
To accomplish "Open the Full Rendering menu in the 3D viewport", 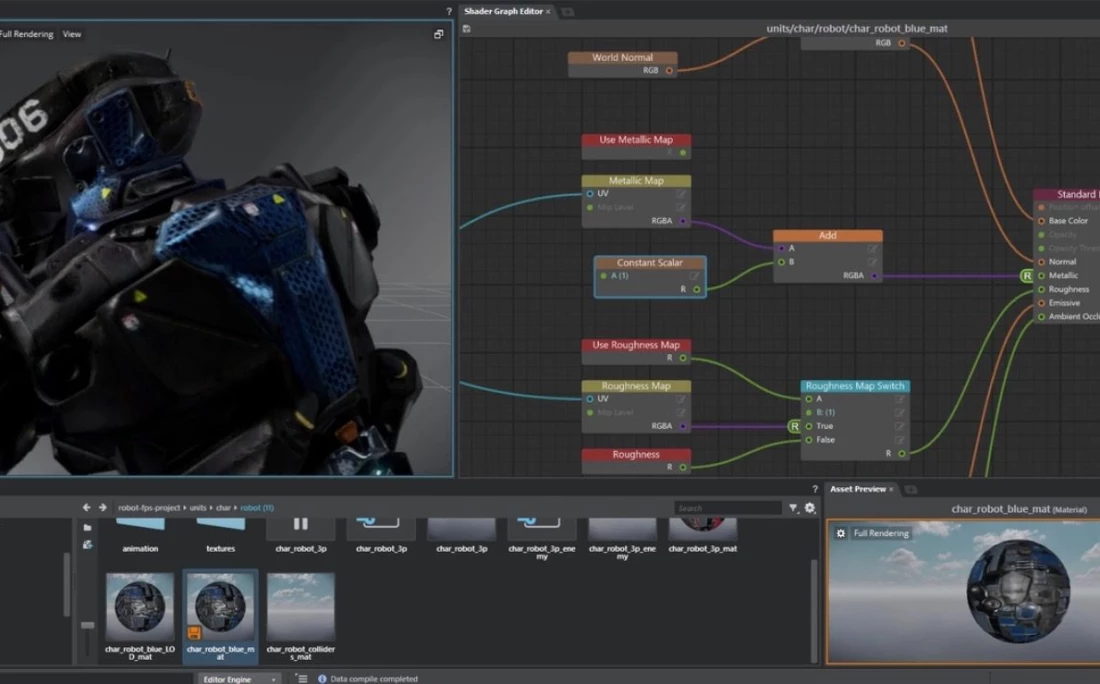I will click(x=26, y=34).
